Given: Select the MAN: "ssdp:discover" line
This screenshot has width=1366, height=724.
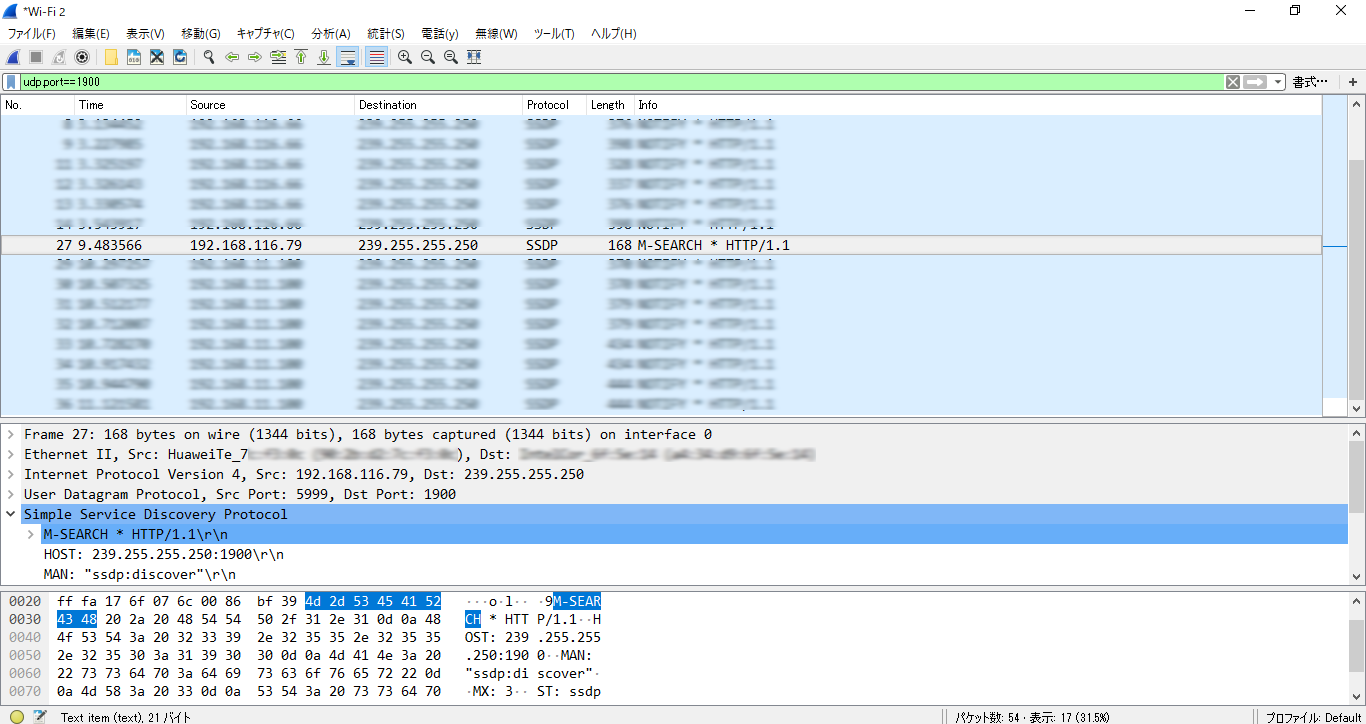Looking at the screenshot, I should click(140, 574).
